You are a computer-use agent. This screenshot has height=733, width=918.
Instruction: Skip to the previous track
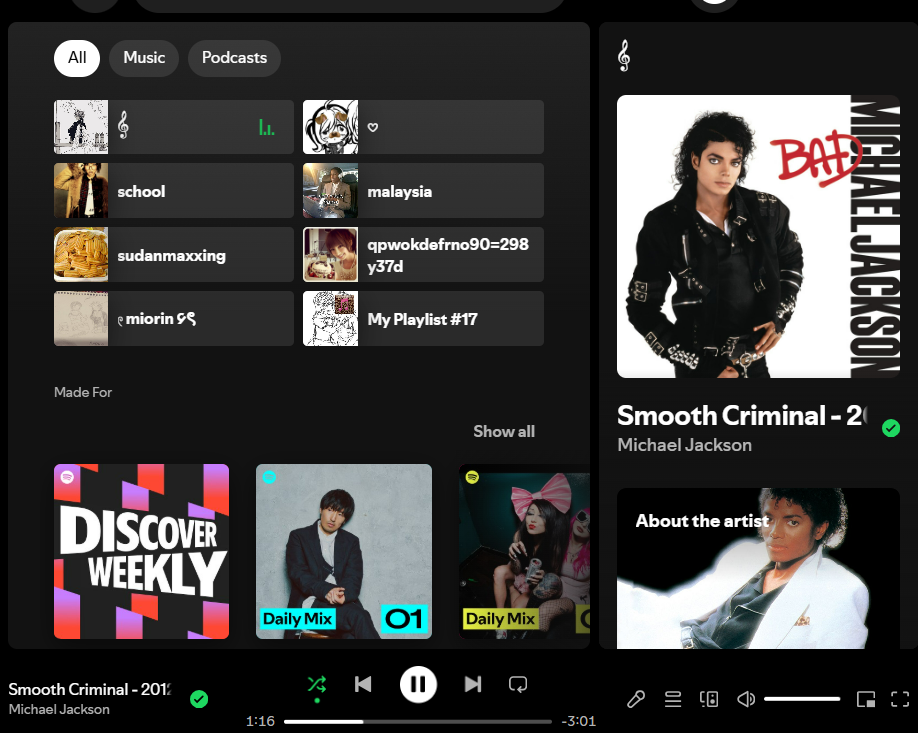tap(363, 684)
